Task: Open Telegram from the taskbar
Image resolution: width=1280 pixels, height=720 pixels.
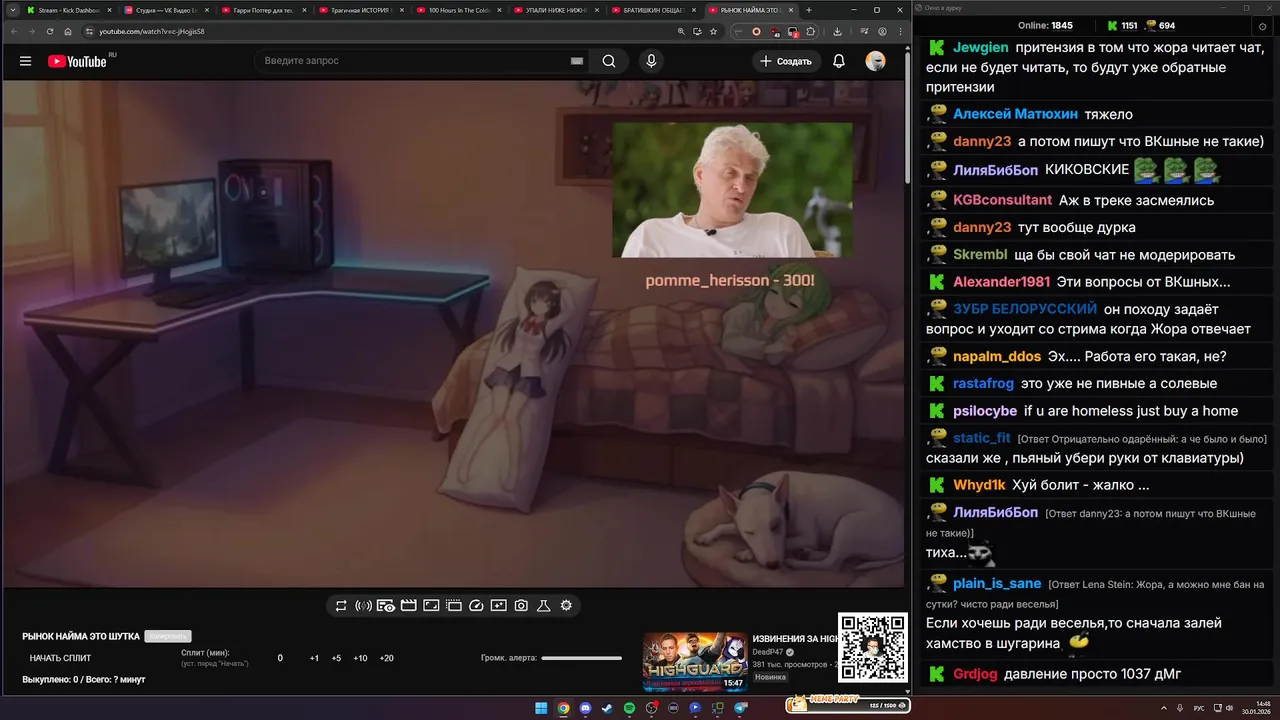Action: 740,708
